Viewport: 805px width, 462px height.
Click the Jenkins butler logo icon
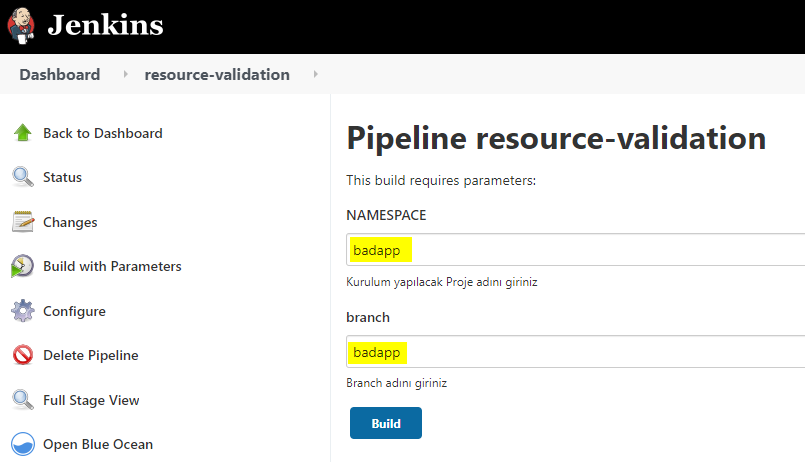coord(21,24)
